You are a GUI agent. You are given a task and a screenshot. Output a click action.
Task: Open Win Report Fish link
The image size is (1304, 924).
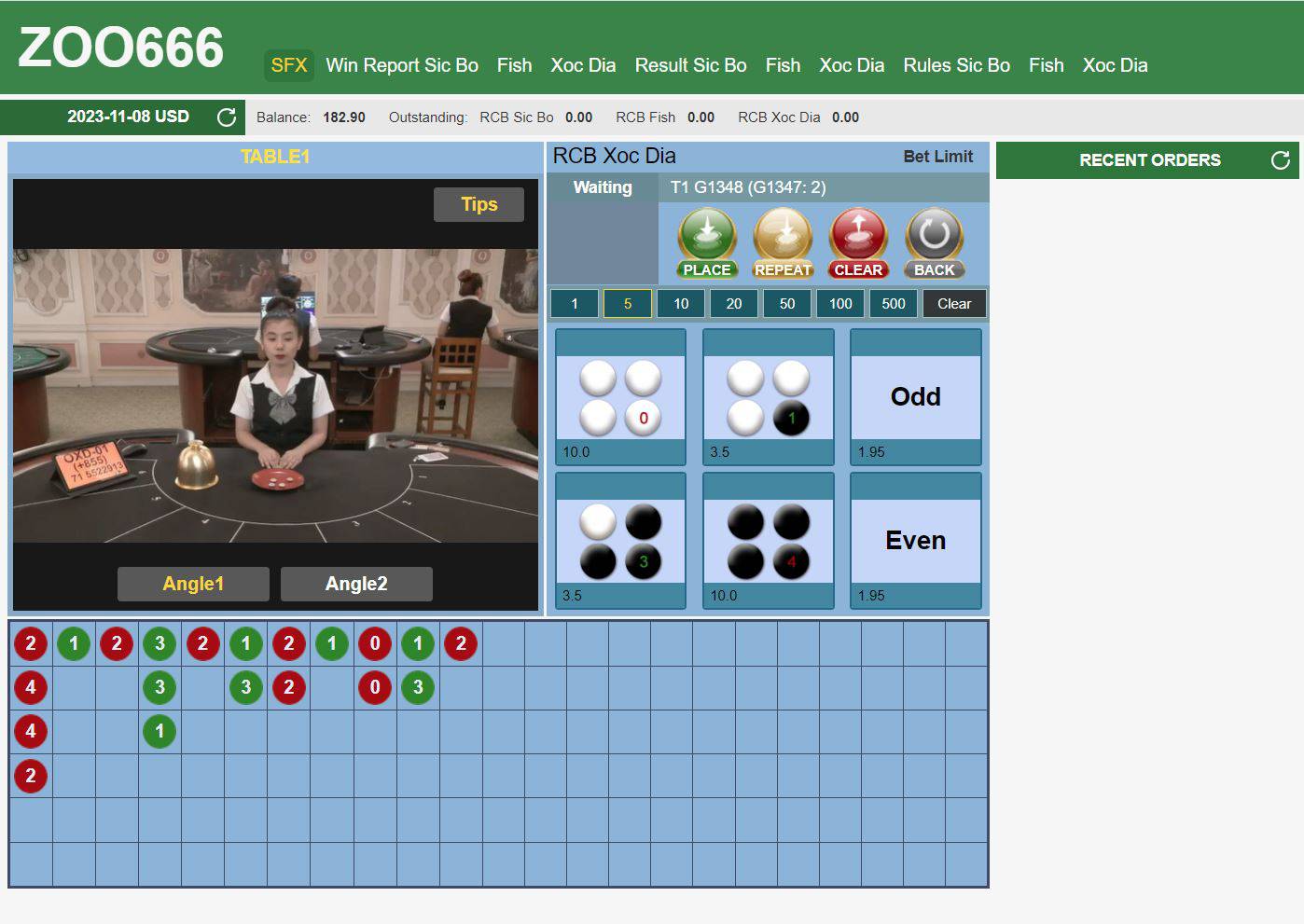(x=514, y=65)
